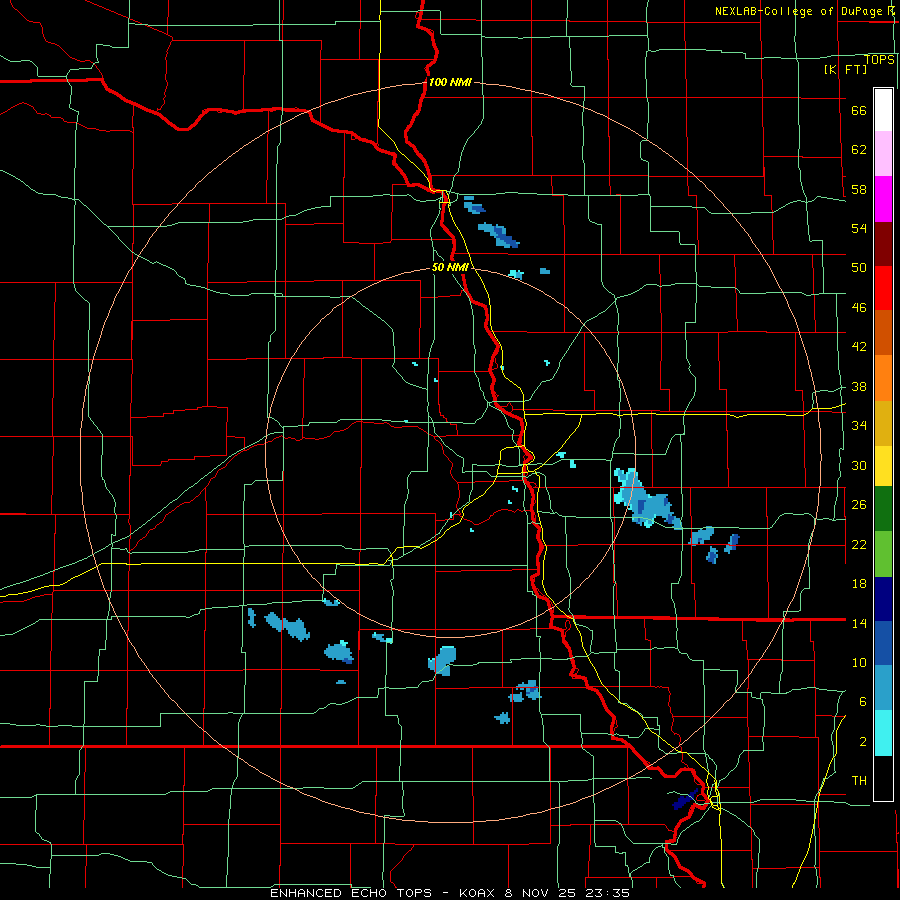Click the light pink legend swatch
900x900 pixels.
(883, 154)
